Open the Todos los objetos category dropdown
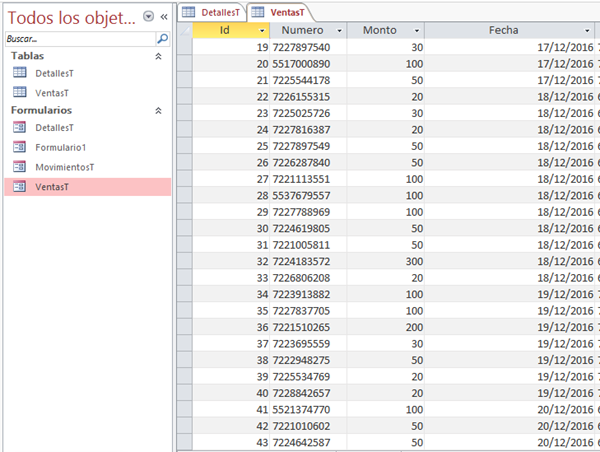 149,16
